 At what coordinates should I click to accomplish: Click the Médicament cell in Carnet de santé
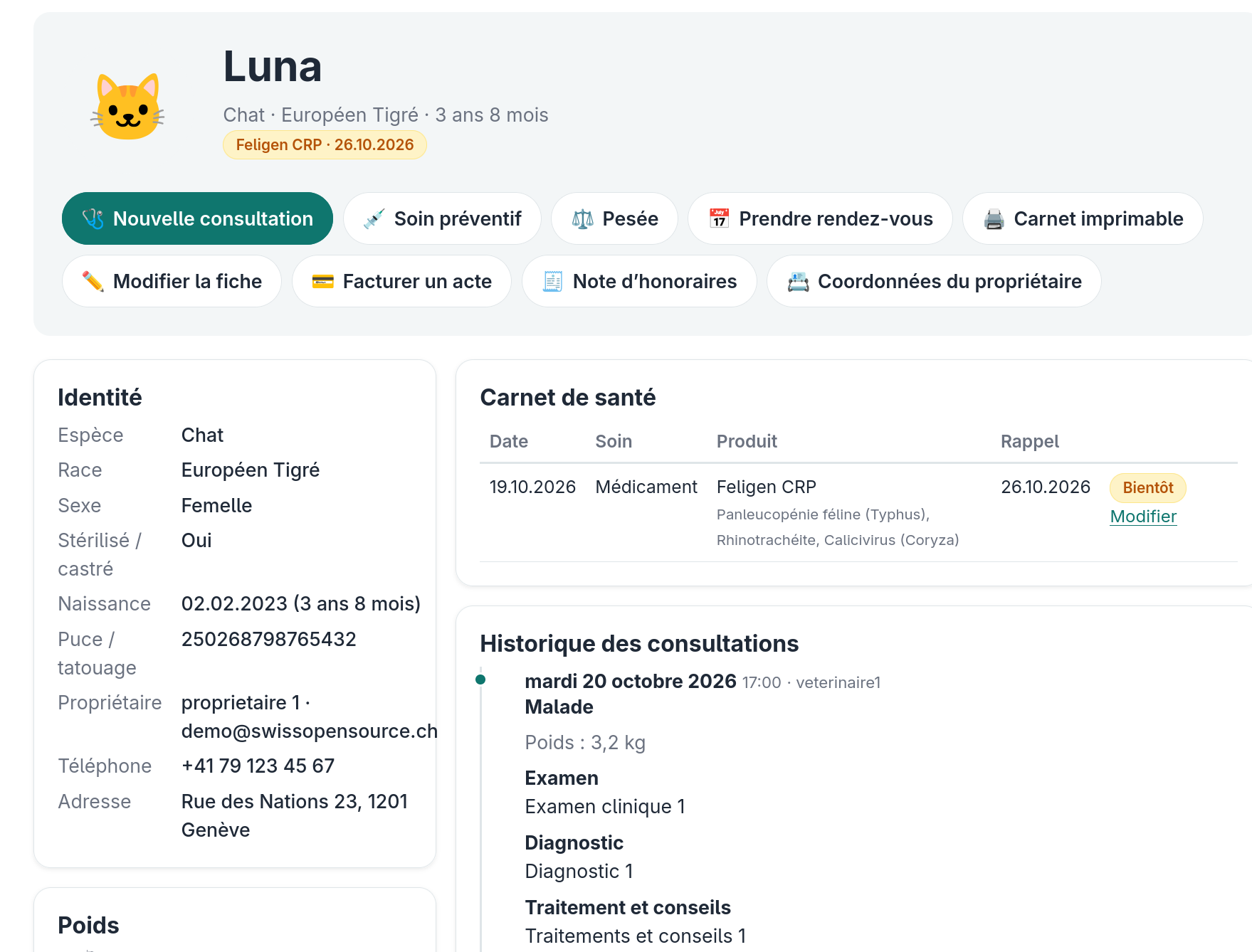[x=646, y=487]
